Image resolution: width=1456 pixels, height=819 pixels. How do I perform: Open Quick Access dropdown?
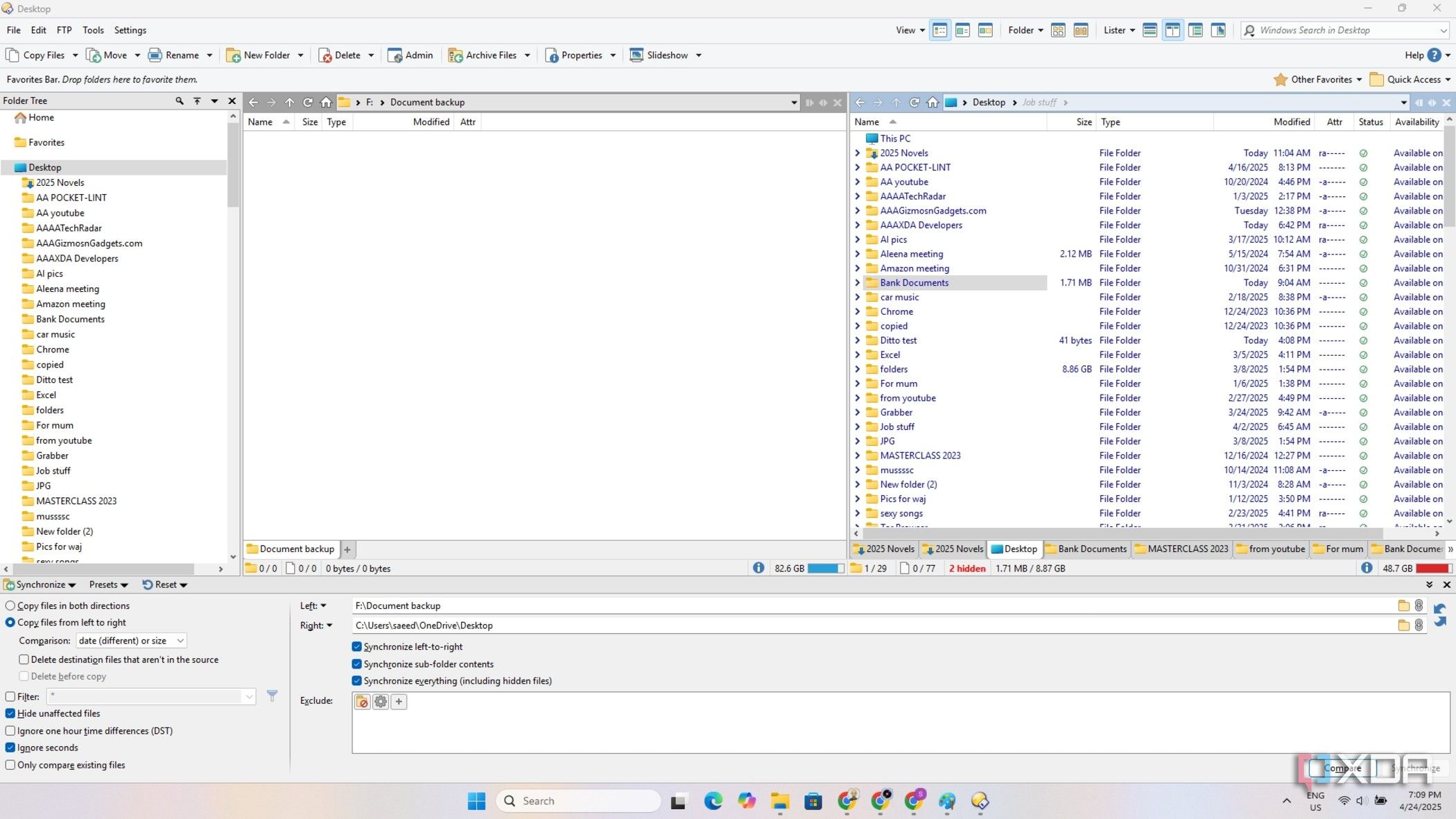[x=1410, y=80]
